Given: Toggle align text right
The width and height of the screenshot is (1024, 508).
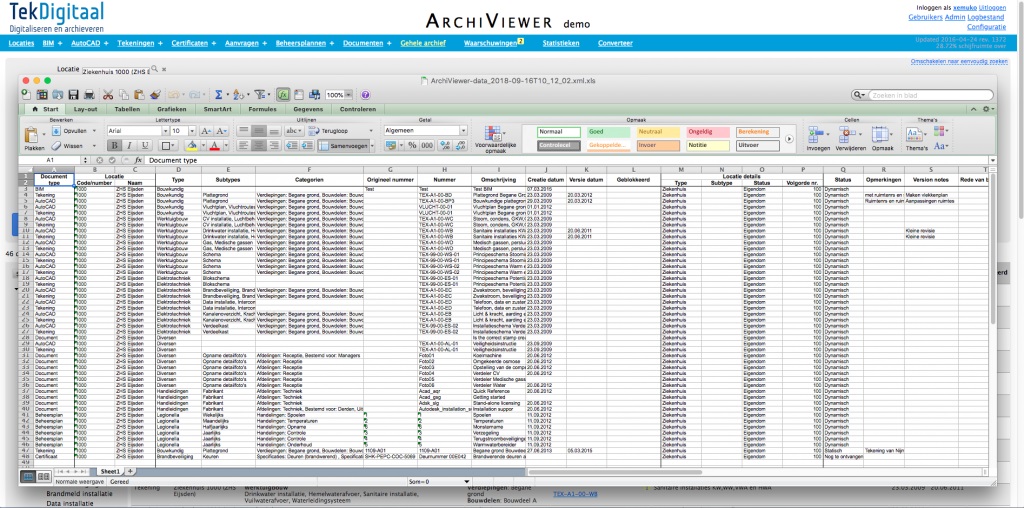Looking at the screenshot, I should [274, 146].
